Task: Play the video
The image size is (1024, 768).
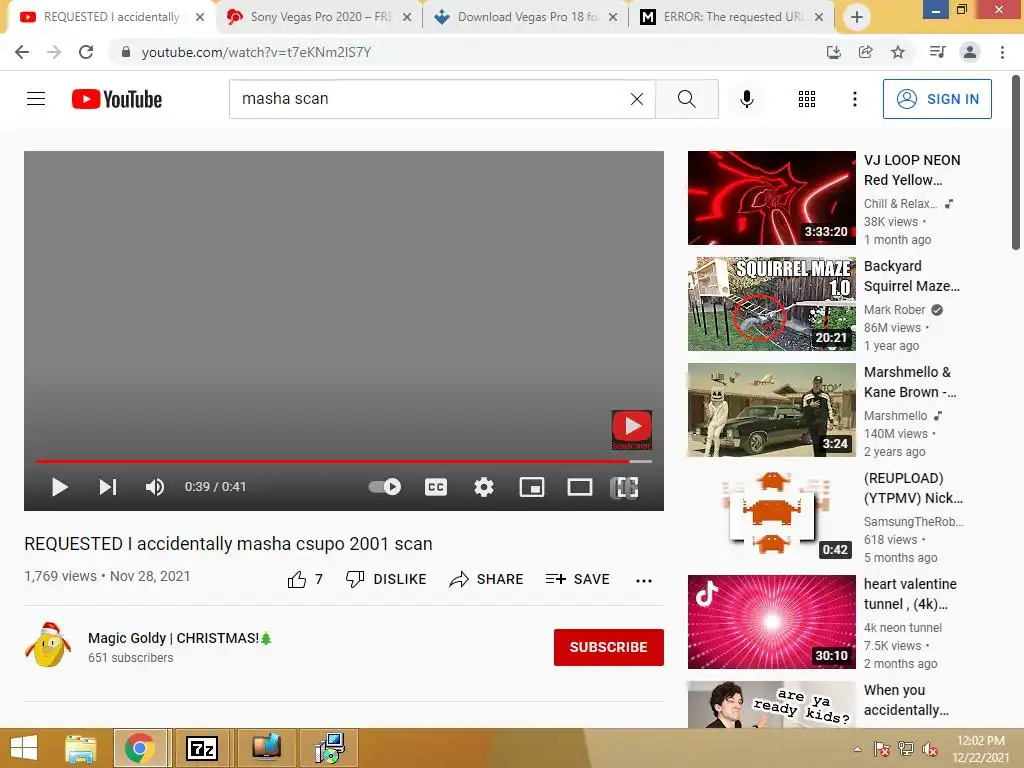Action: tap(59, 487)
